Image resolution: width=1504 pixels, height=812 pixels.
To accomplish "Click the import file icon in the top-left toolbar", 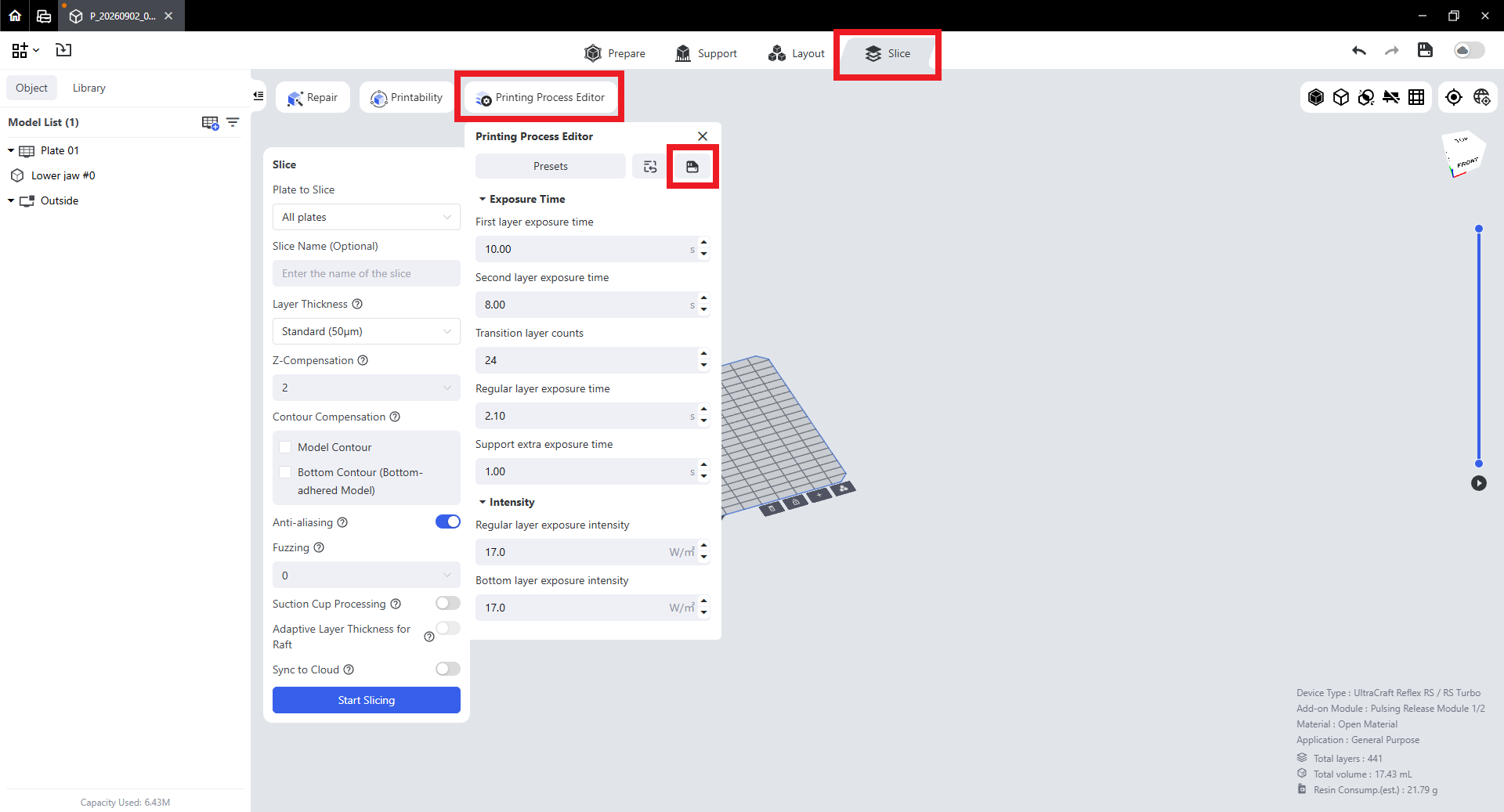I will coord(63,50).
